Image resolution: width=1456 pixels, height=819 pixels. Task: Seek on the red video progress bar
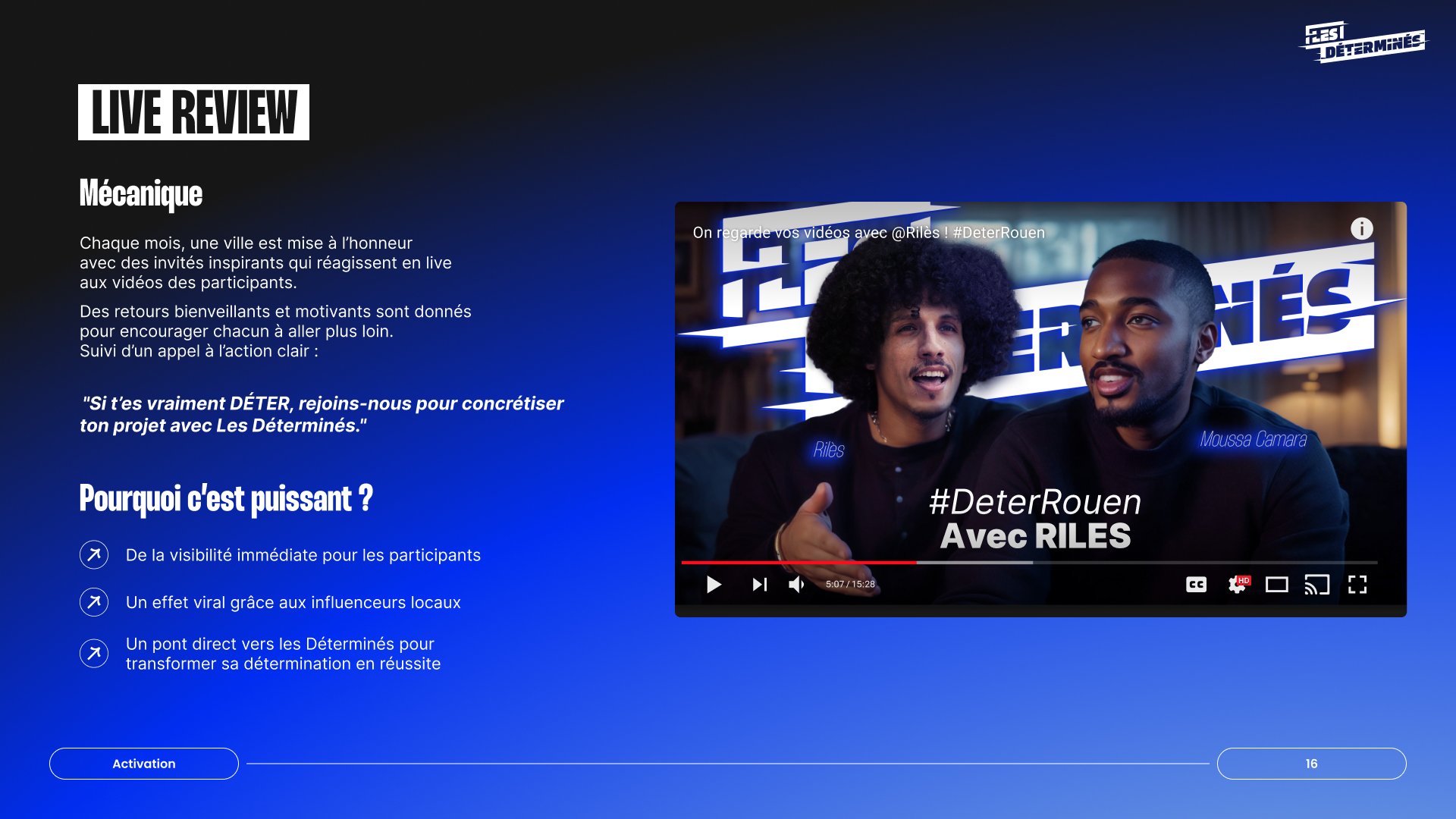click(1029, 563)
